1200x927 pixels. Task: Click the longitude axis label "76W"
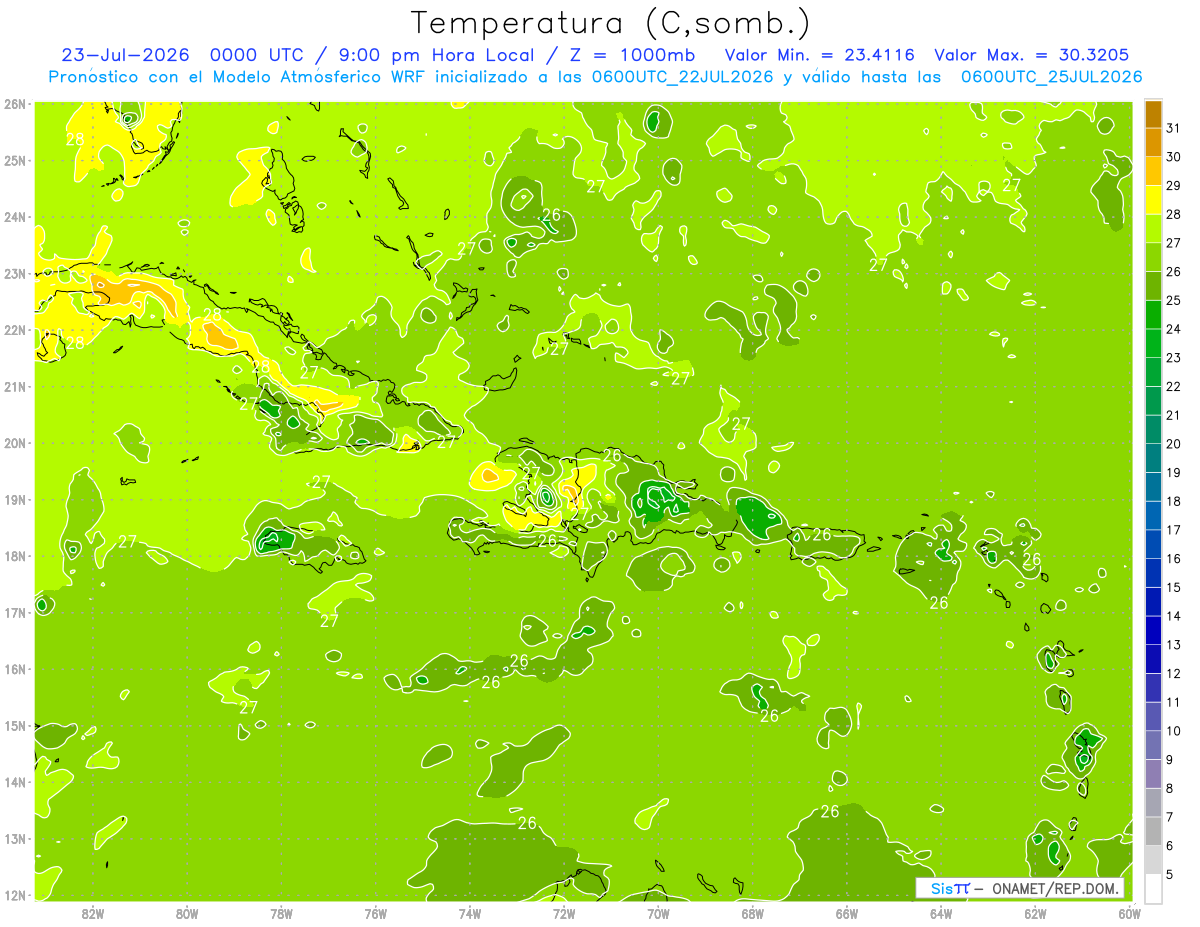click(x=375, y=912)
